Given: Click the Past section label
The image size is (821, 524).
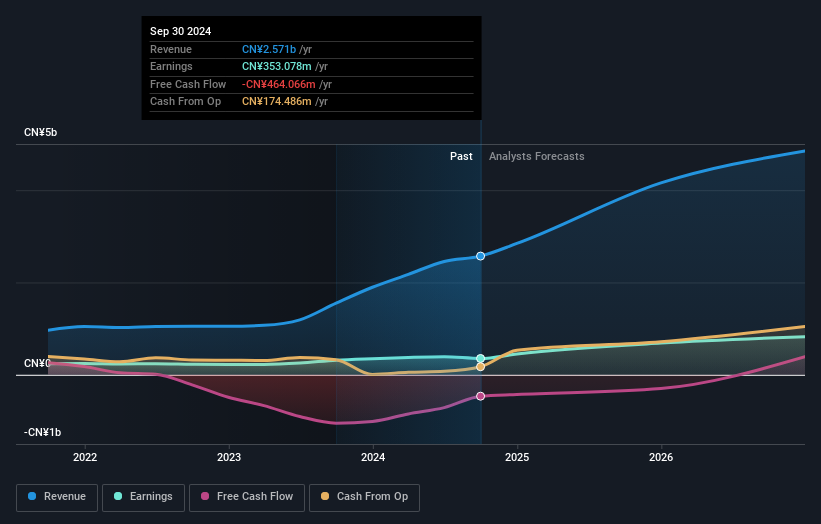Looking at the screenshot, I should [461, 157].
